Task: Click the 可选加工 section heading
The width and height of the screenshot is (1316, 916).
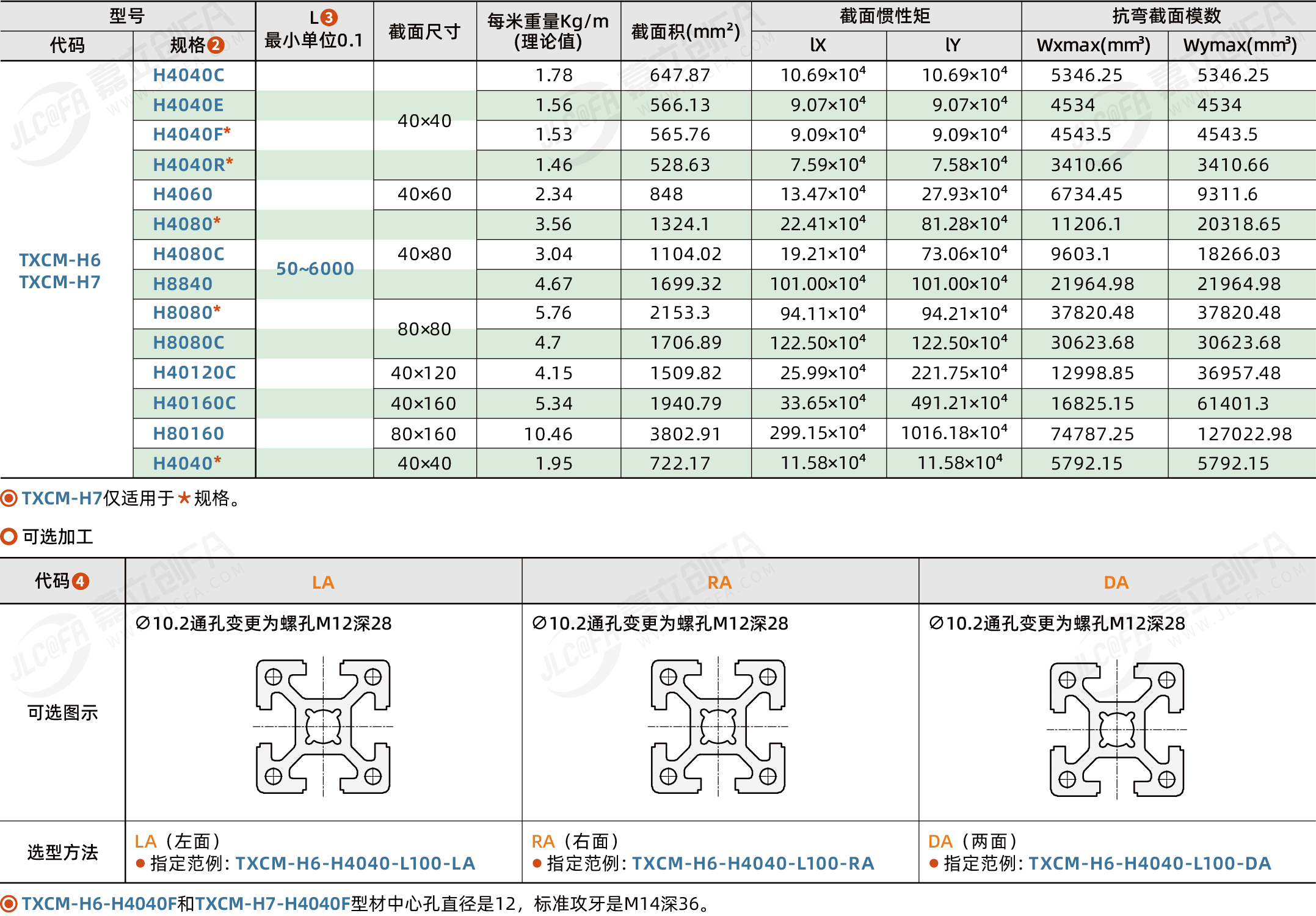Action: pyautogui.click(x=58, y=537)
